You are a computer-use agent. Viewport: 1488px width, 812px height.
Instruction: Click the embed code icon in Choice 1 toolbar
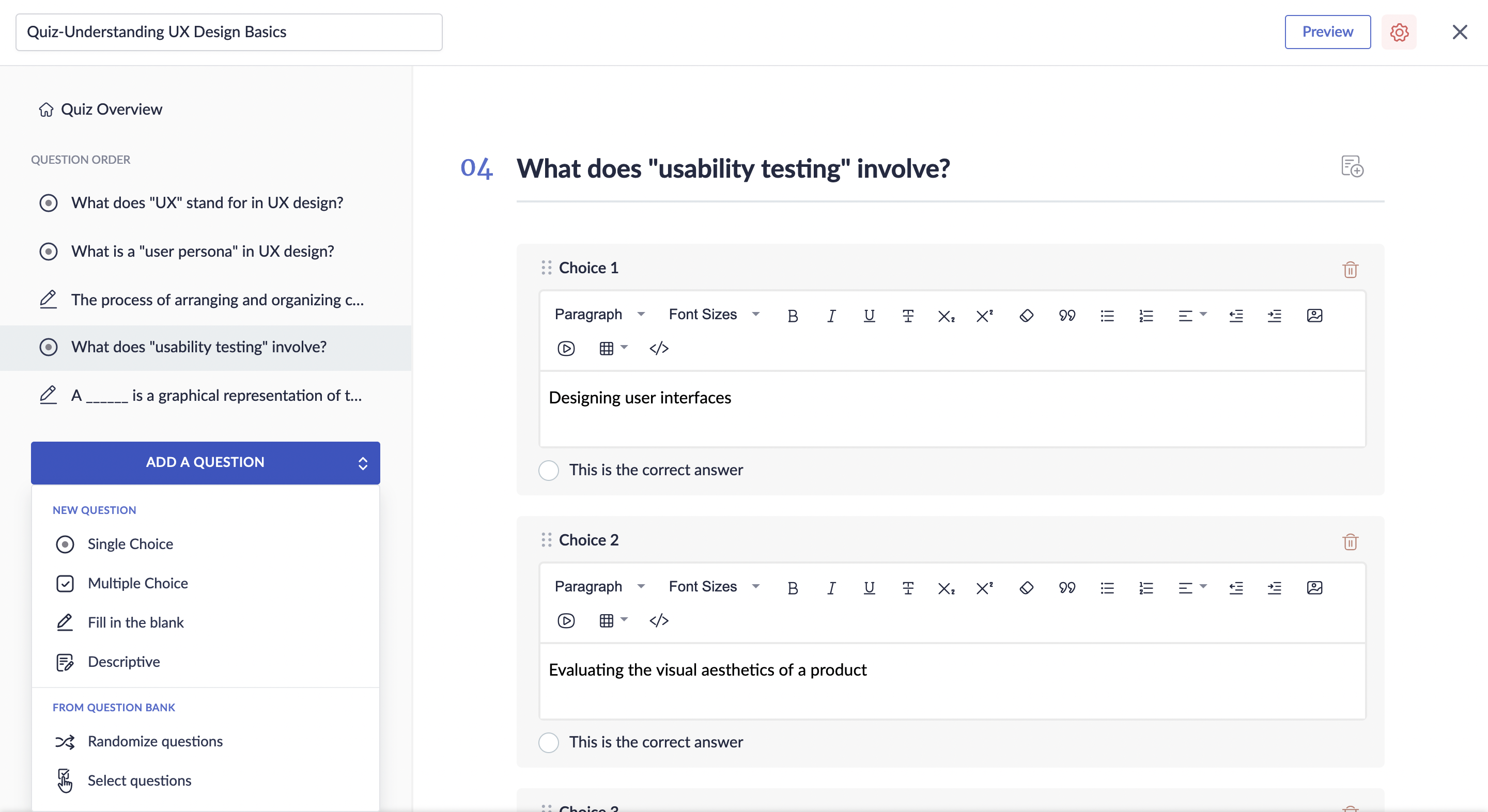click(659, 348)
